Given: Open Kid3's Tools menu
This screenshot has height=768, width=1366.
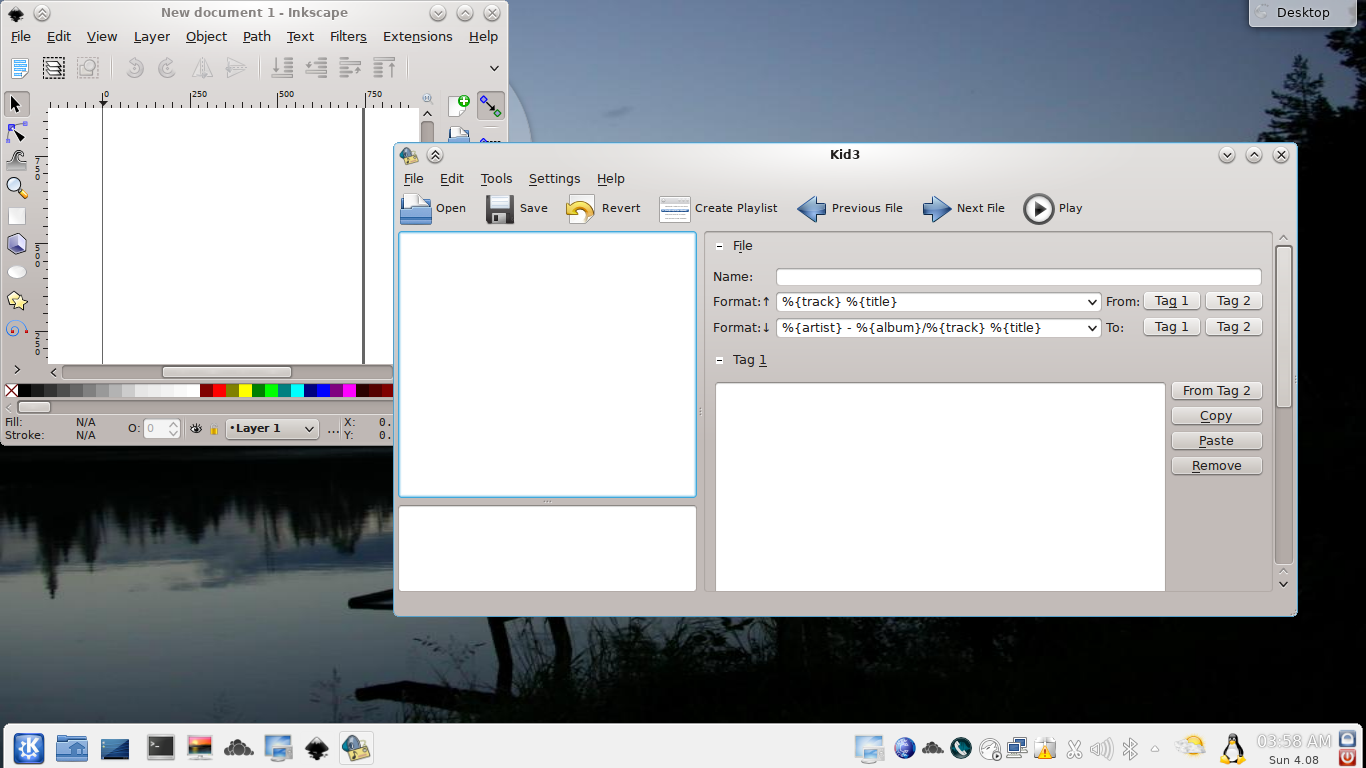Looking at the screenshot, I should [496, 179].
